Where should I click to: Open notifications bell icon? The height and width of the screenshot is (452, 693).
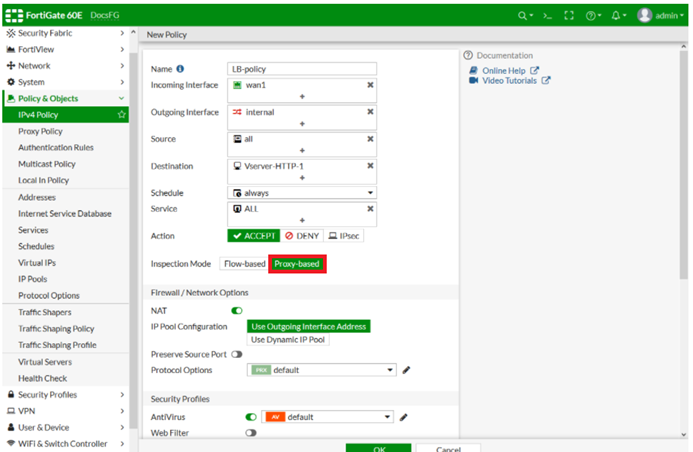click(x=618, y=16)
